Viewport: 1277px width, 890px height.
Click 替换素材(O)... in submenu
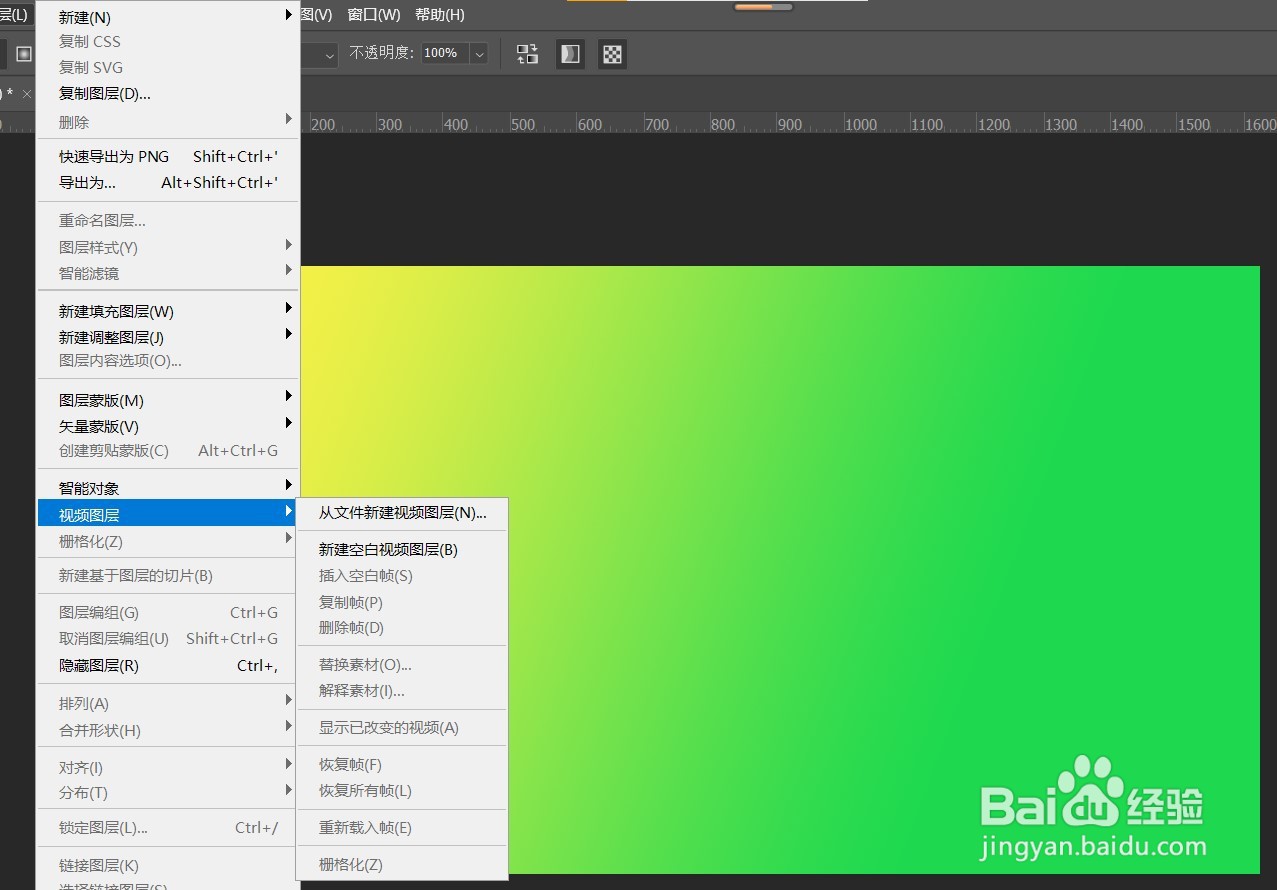click(x=402, y=664)
